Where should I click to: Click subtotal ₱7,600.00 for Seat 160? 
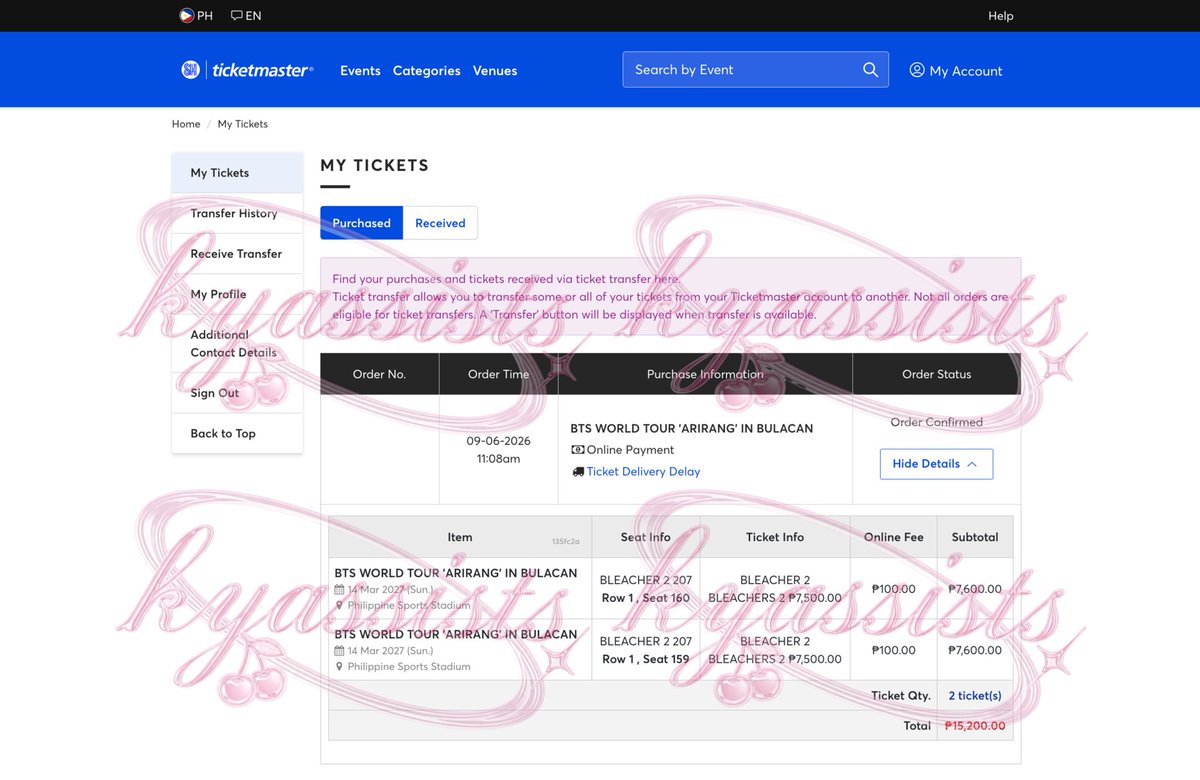click(975, 589)
